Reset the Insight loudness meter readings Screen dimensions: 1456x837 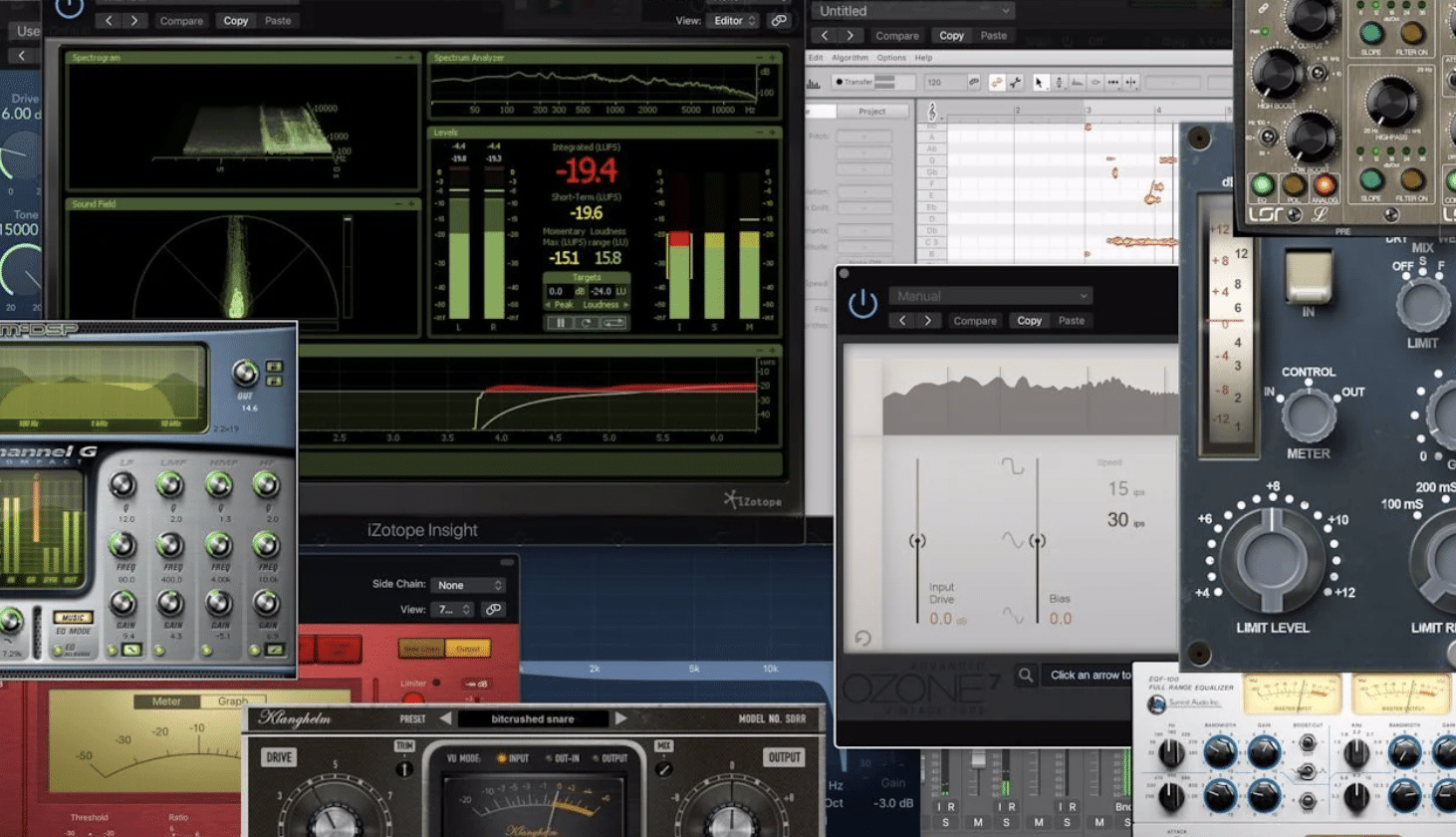(x=587, y=322)
